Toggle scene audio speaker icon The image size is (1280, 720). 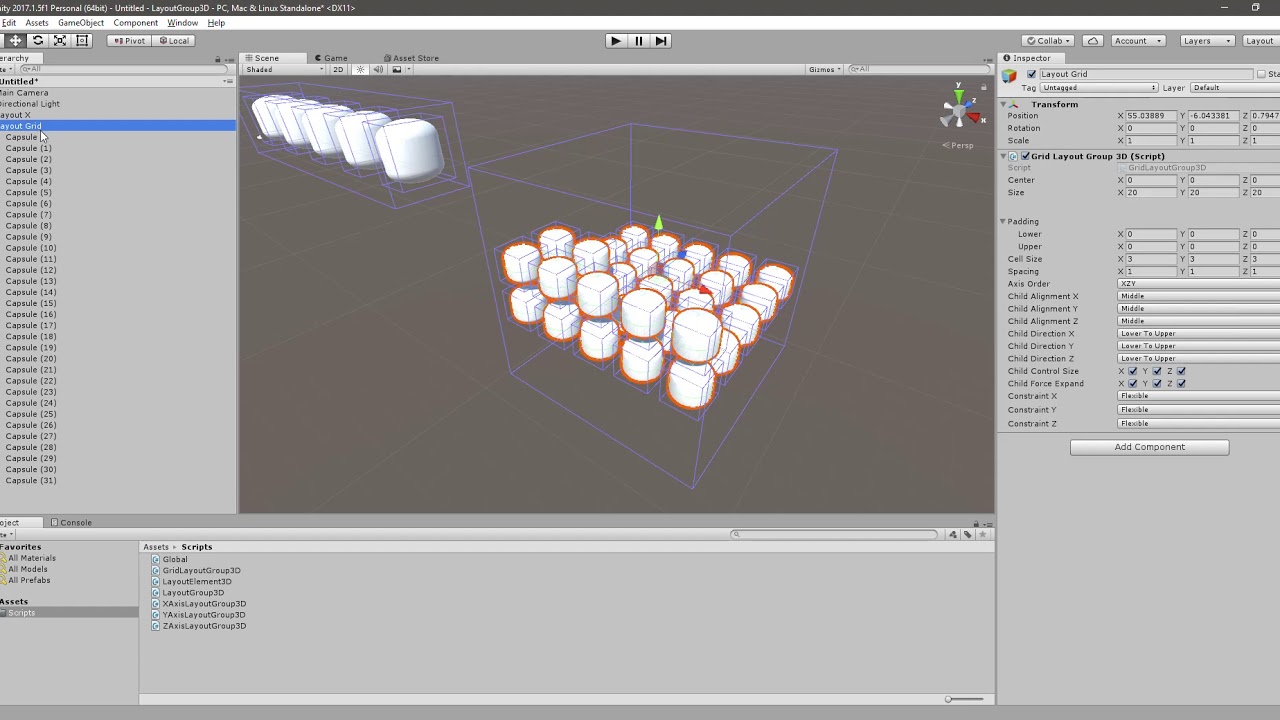tap(378, 69)
